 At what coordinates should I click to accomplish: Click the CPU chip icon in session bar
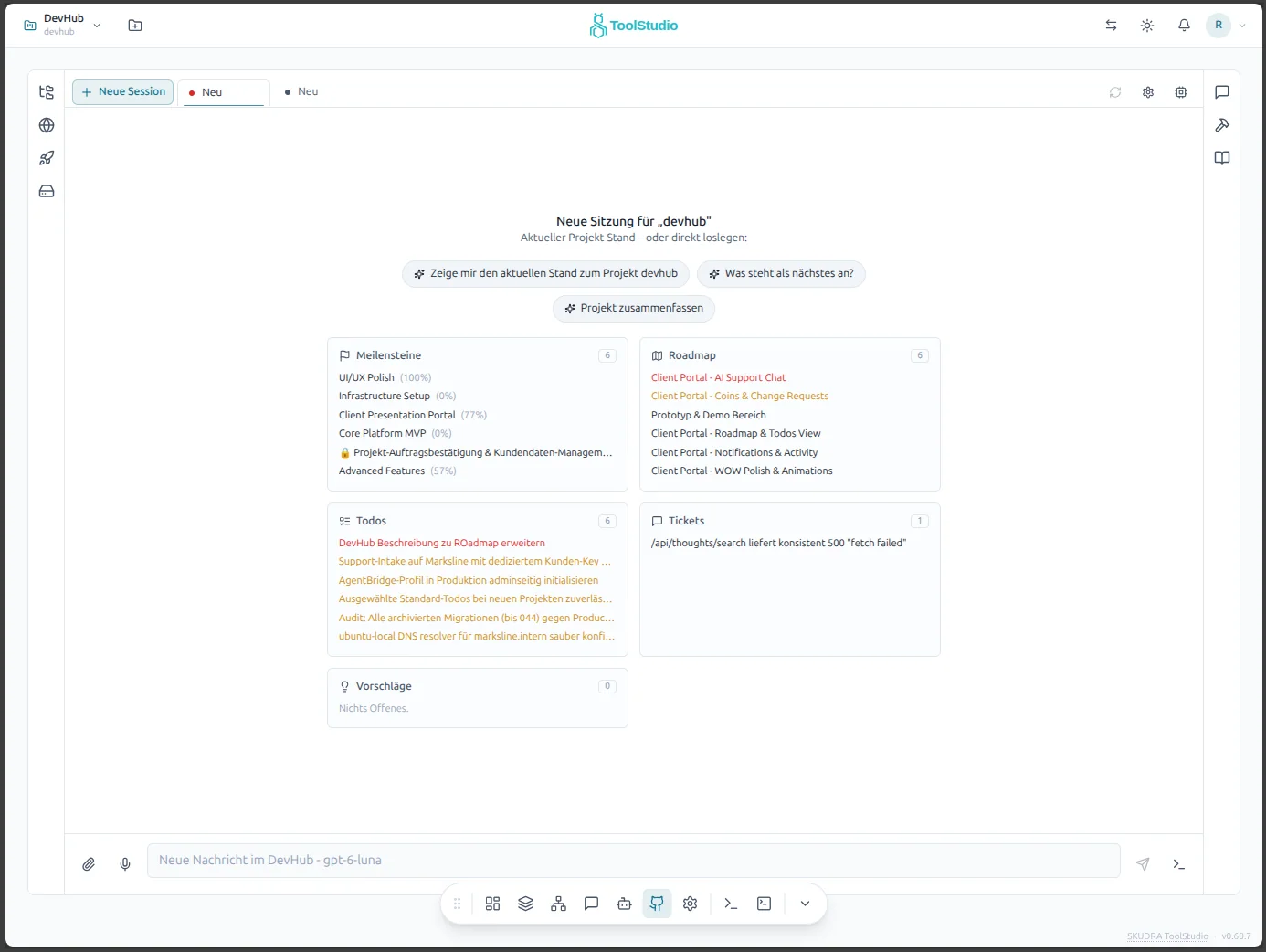[x=1181, y=92]
